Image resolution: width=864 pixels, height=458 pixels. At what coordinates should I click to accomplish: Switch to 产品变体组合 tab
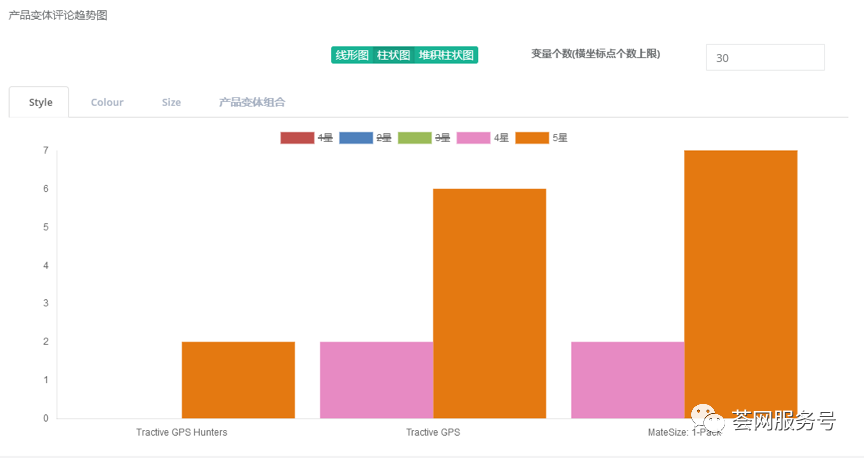click(x=252, y=102)
